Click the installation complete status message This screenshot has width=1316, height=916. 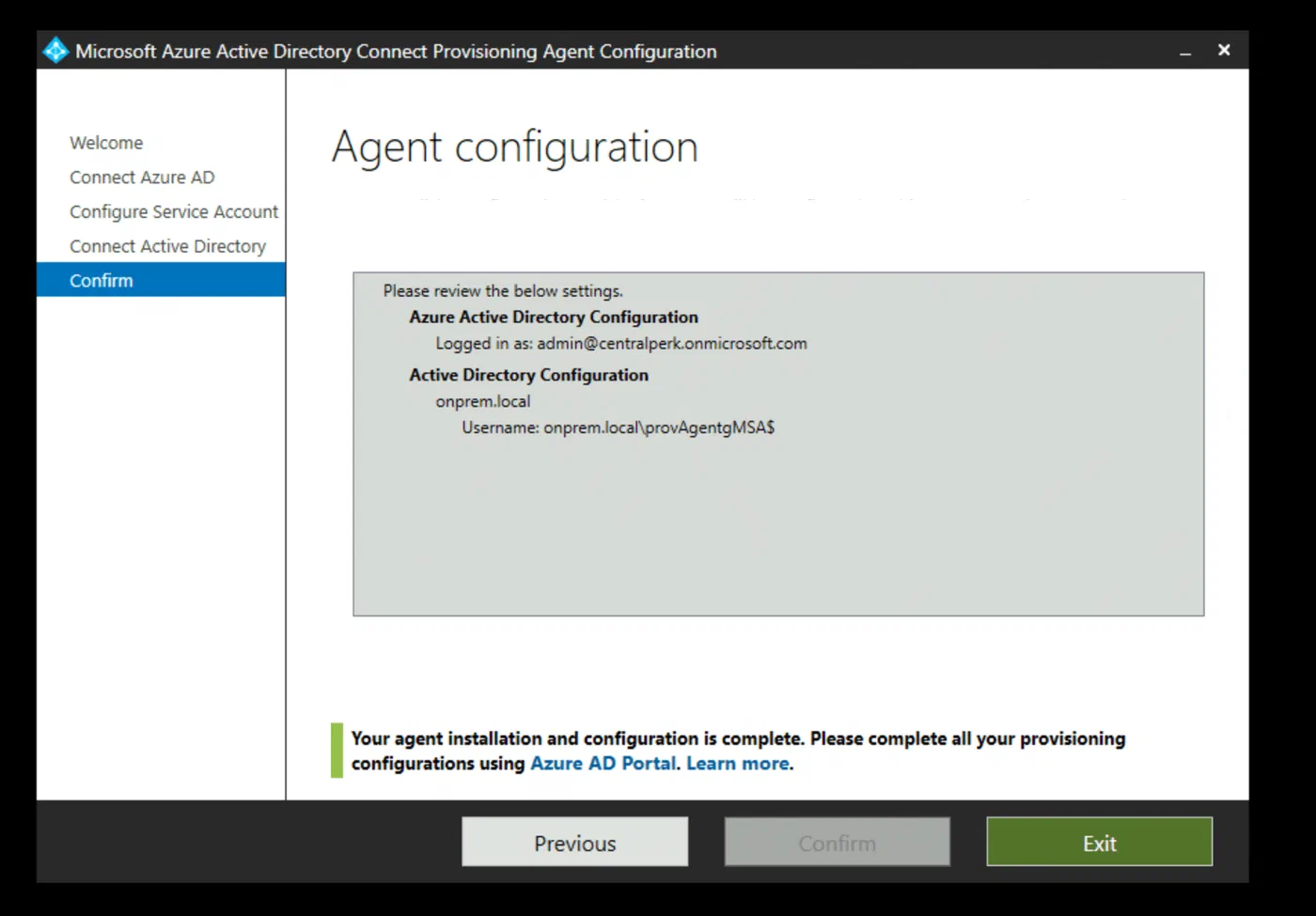click(738, 751)
